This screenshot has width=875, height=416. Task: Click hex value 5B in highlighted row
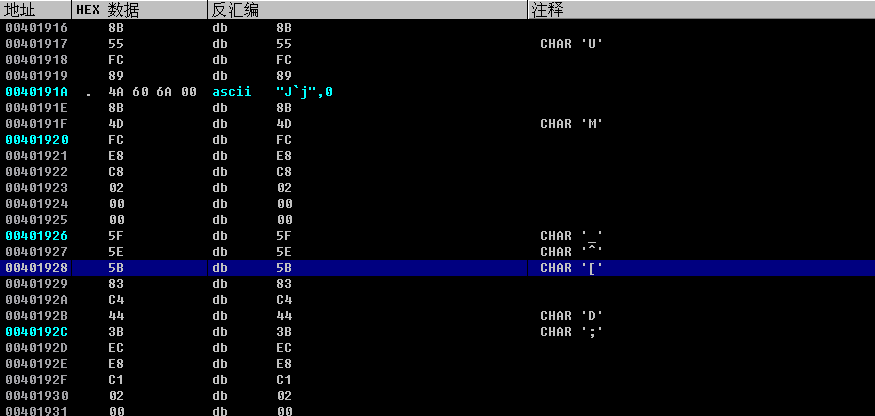(x=116, y=268)
